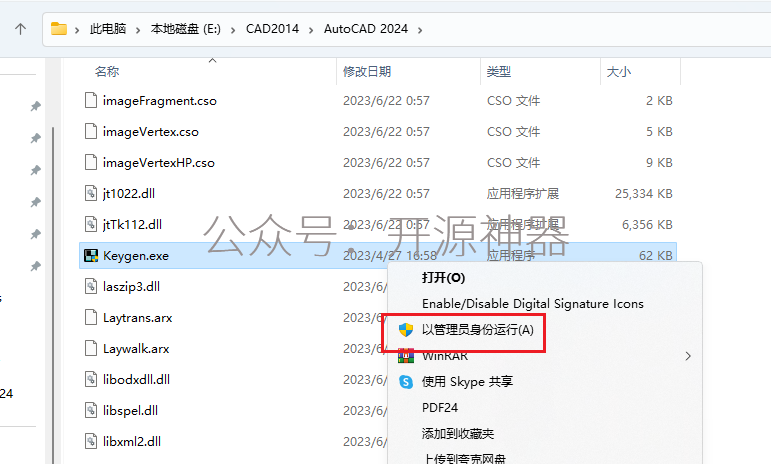Click jtTk112.dll file name

(x=132, y=225)
